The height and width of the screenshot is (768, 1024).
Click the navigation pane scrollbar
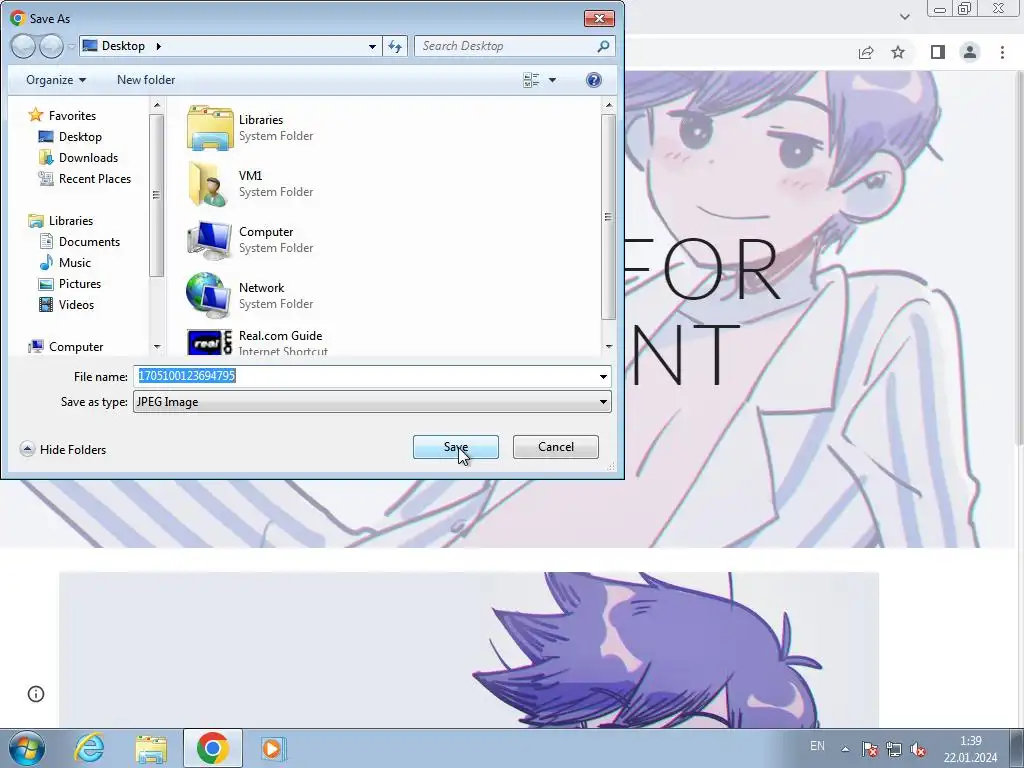(156, 195)
